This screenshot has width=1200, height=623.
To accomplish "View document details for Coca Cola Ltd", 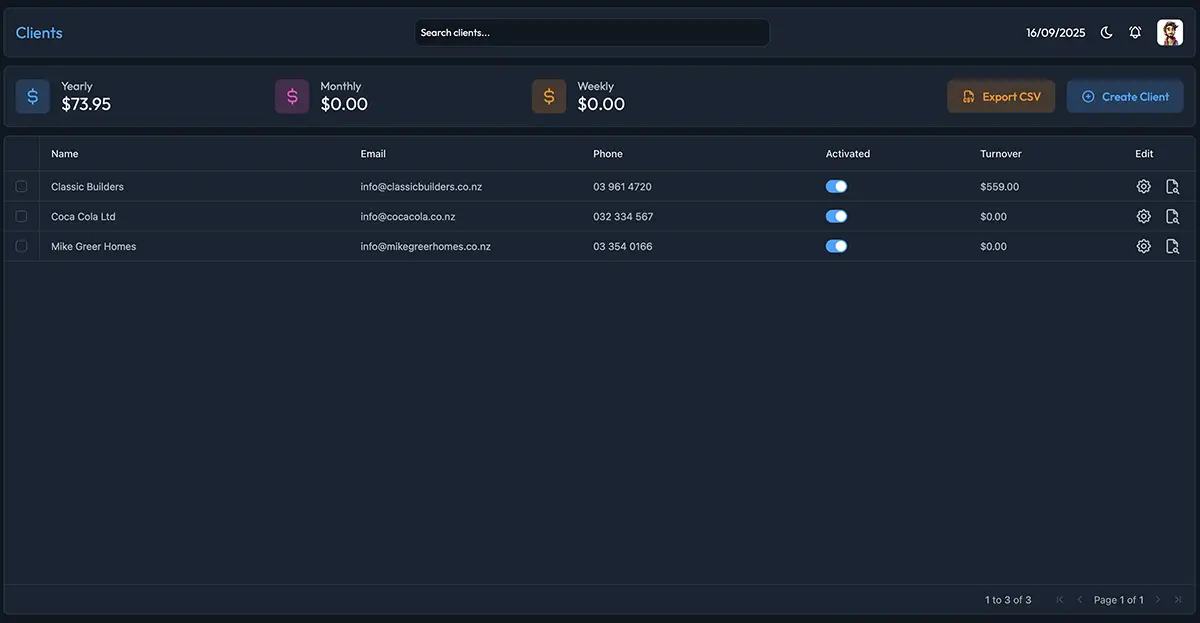I will 1172,217.
